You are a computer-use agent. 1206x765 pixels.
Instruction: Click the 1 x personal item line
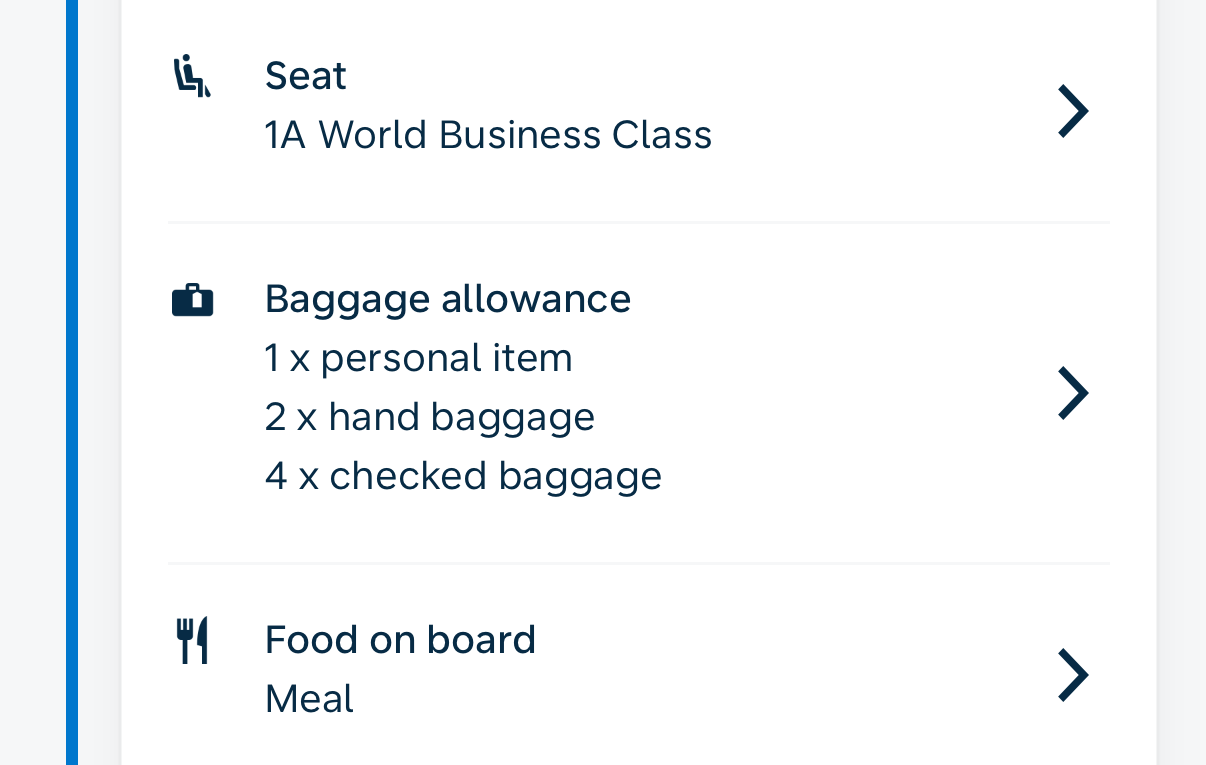click(x=418, y=358)
